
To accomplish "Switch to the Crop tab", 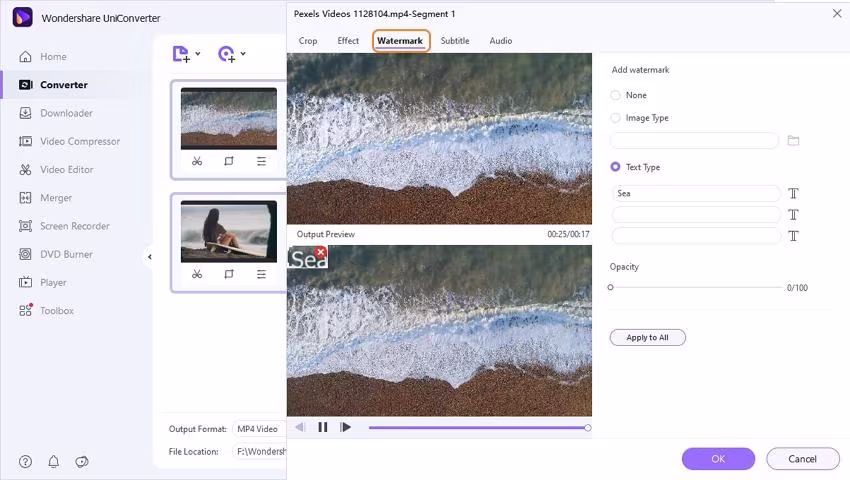I will coord(308,41).
